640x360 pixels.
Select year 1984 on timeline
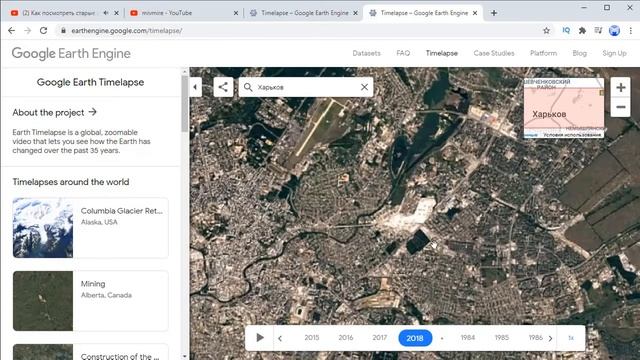(x=468, y=338)
